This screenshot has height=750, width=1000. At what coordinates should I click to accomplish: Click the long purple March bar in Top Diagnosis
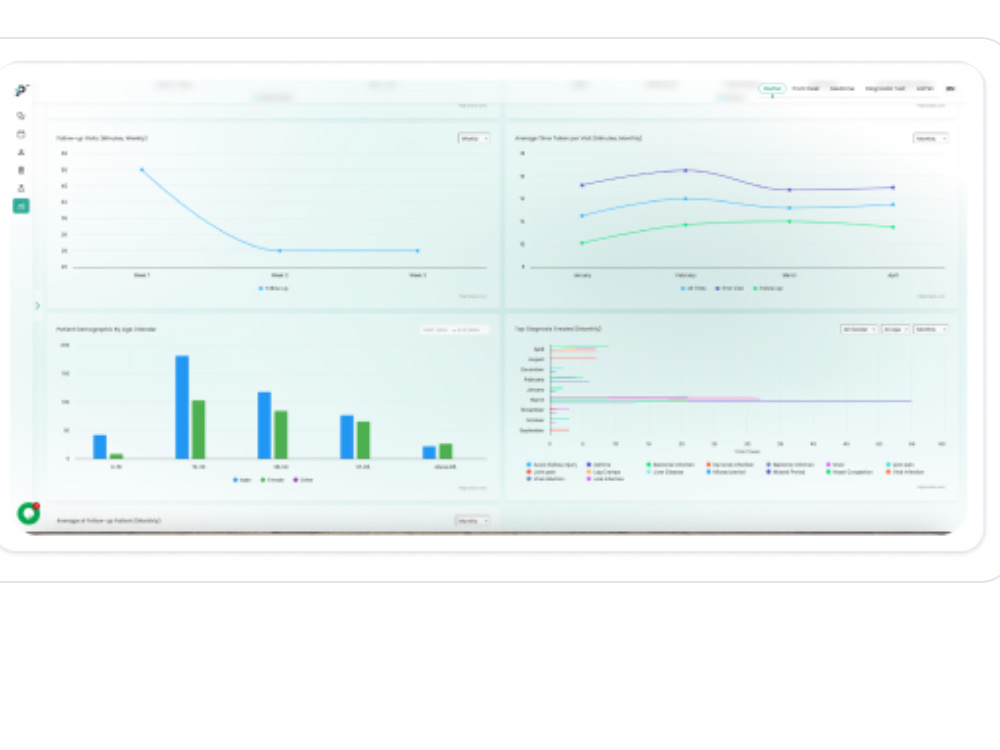click(731, 401)
